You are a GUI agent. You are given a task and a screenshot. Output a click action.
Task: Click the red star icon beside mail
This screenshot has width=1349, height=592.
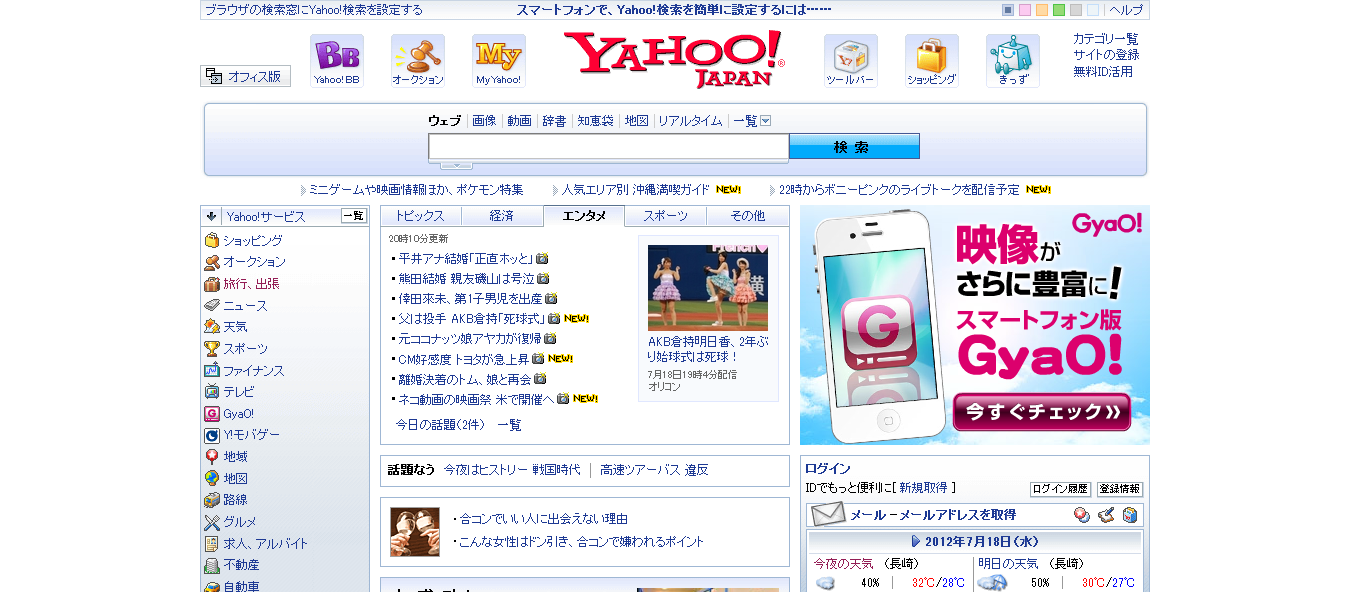coord(1082,515)
